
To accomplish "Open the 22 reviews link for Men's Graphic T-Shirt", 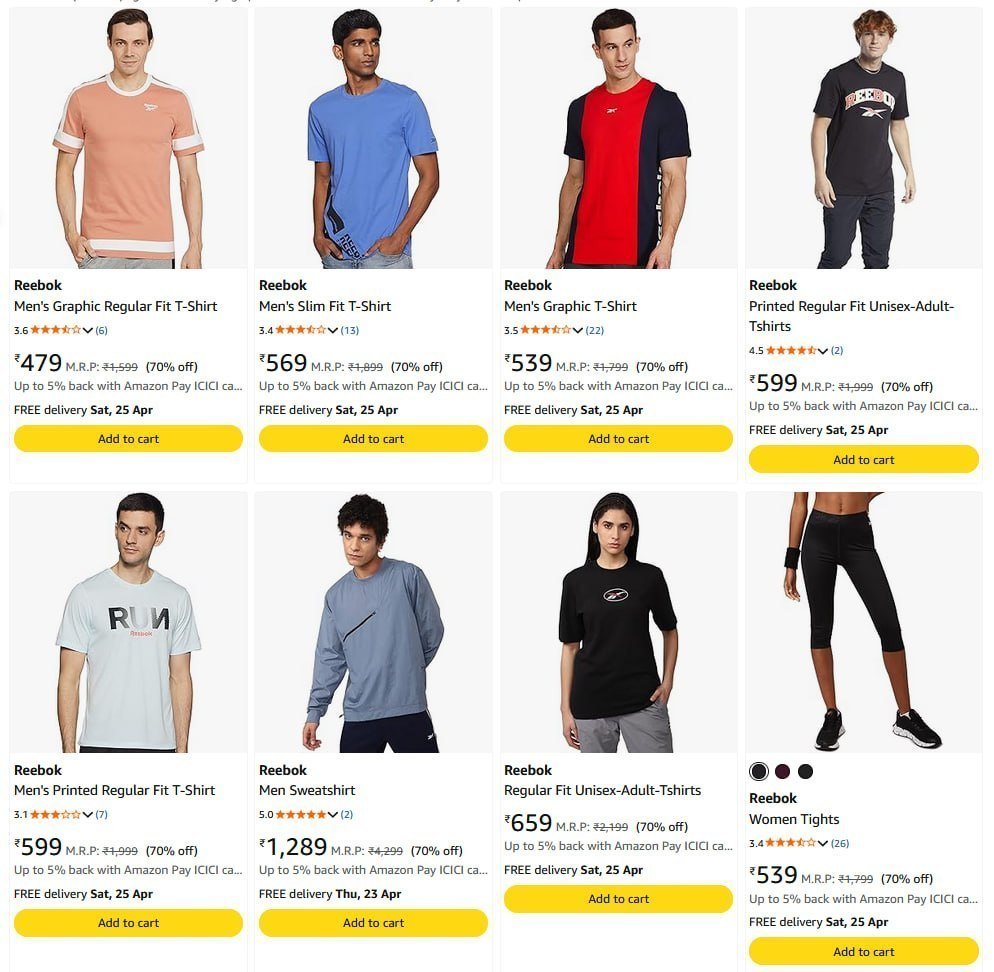I will click(595, 330).
